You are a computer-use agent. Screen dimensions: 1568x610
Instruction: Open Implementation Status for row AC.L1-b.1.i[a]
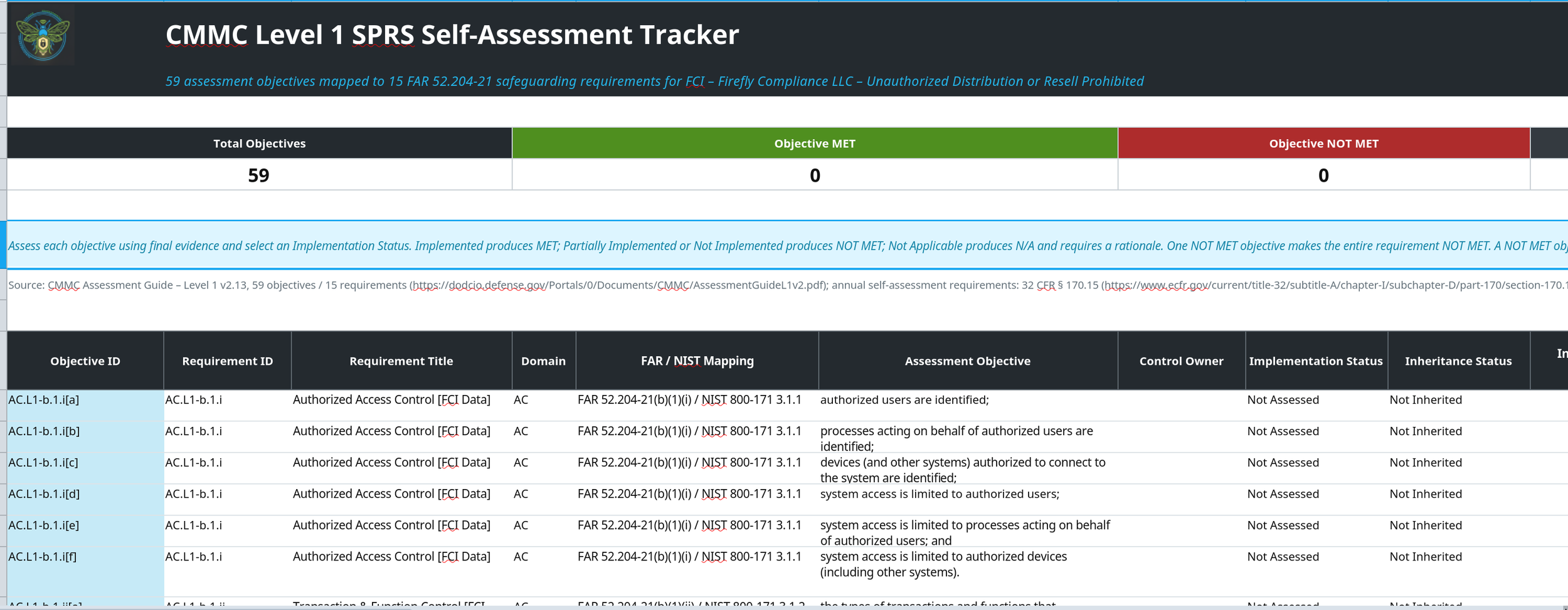click(x=1316, y=406)
